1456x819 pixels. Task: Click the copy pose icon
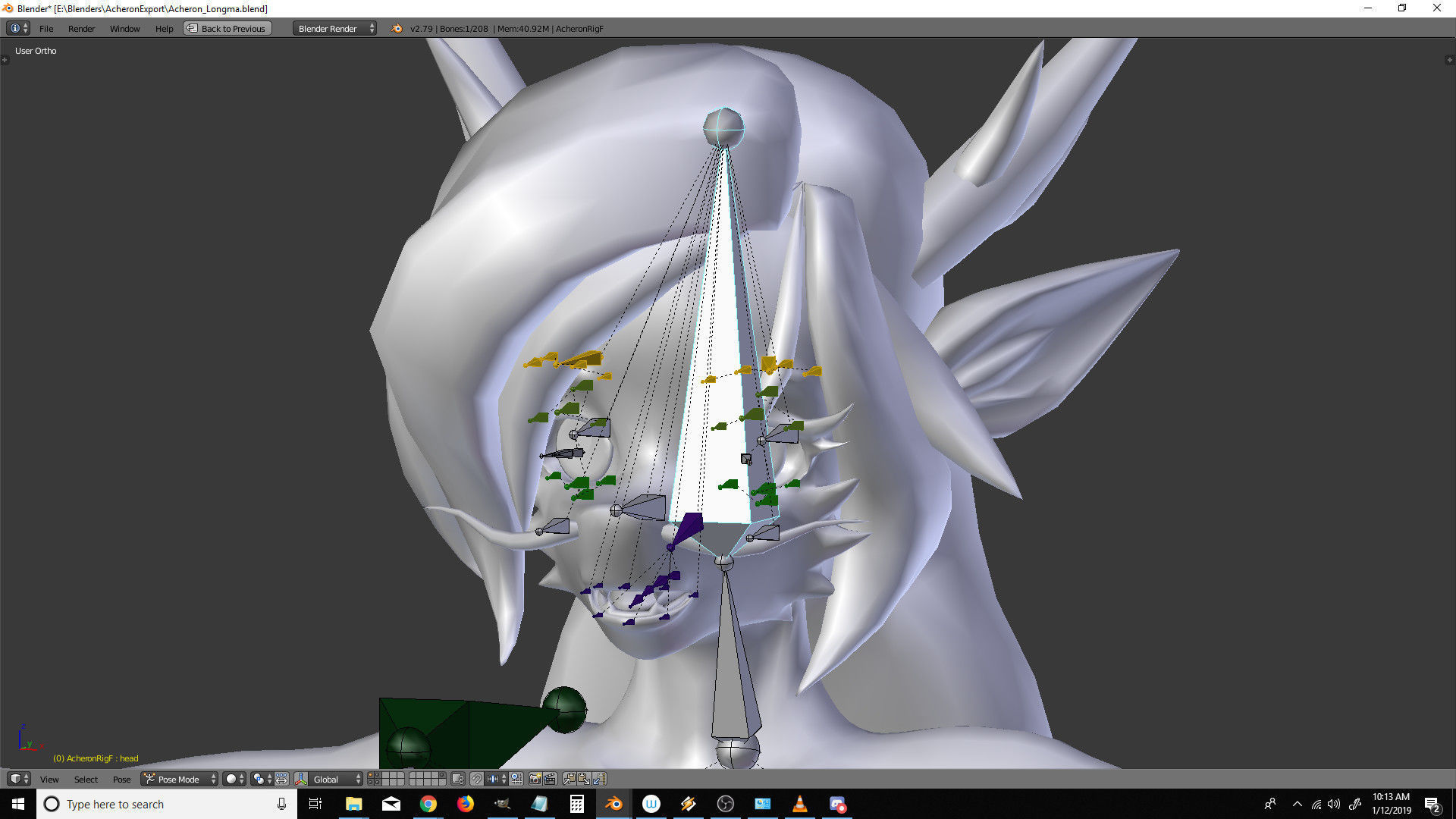570,779
